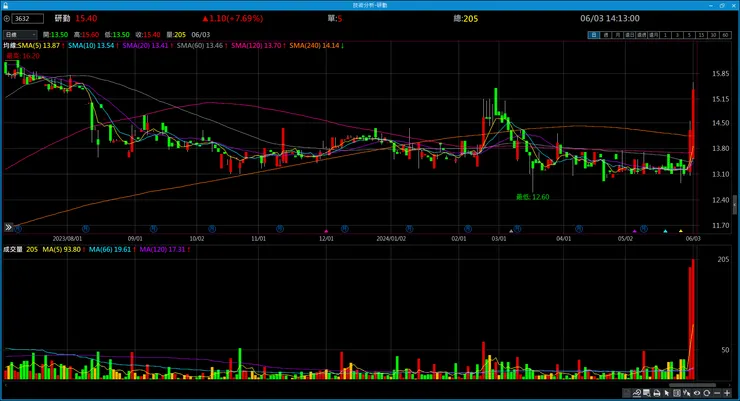Click the SMA(20) 13.41 legend label
Viewport: 740px width, 401px height.
145,46
